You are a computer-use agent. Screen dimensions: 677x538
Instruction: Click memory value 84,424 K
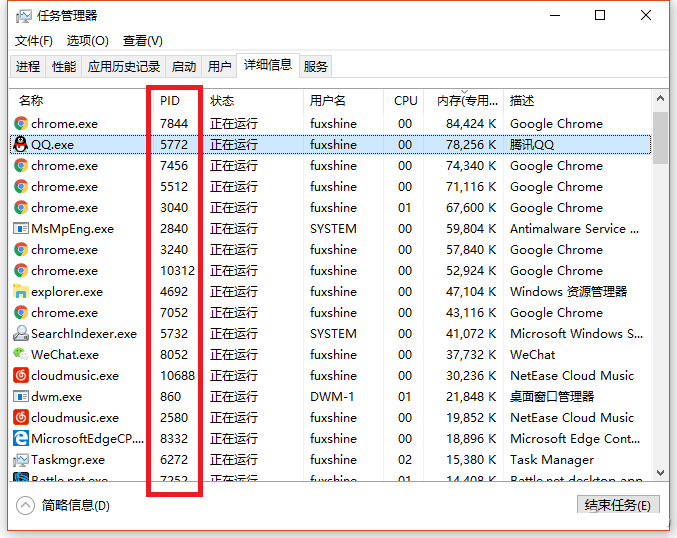click(471, 124)
